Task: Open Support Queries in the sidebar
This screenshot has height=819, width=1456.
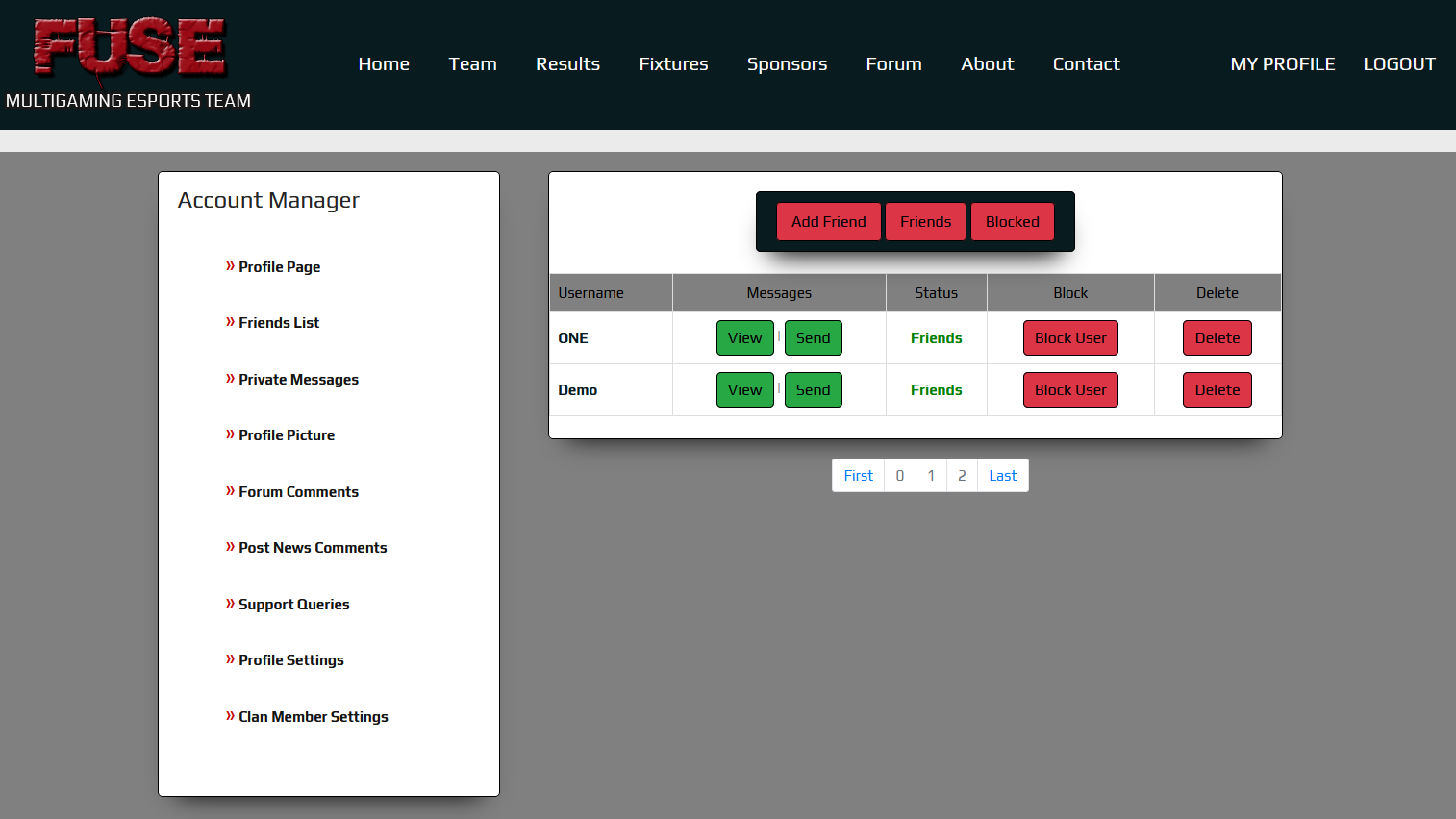Action: coord(293,605)
